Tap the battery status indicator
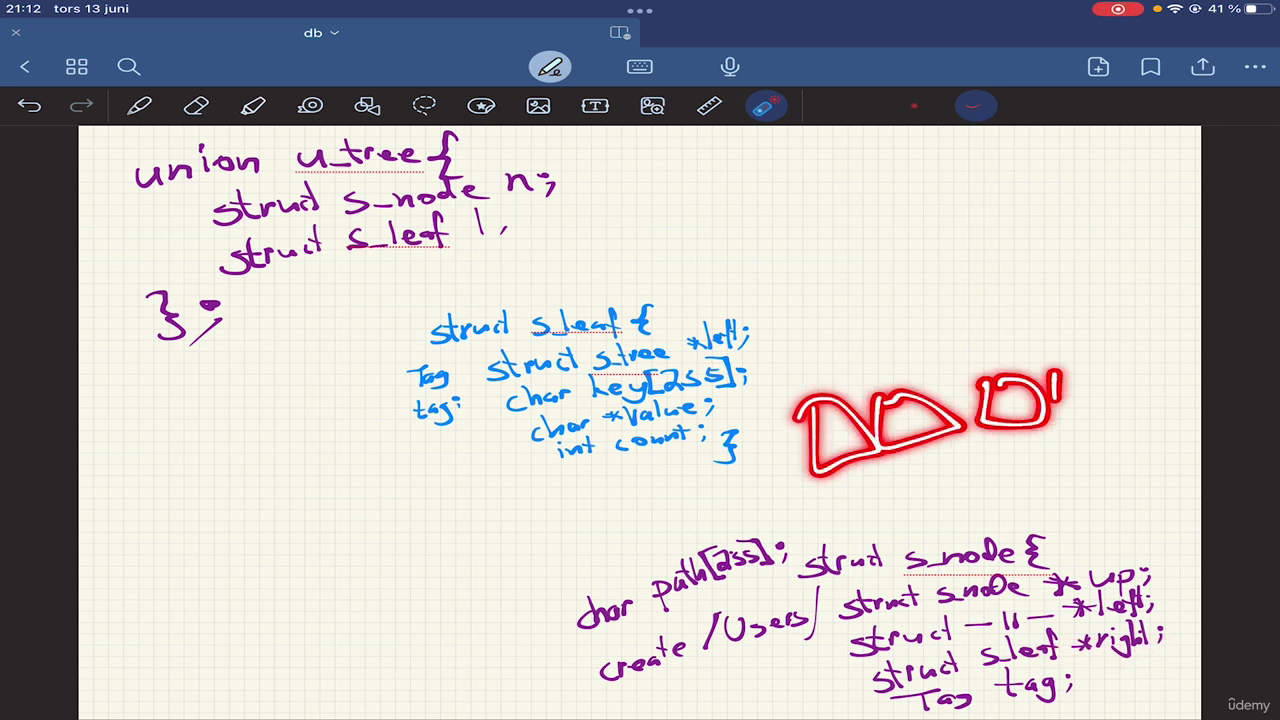This screenshot has width=1280, height=720. (x=1258, y=9)
